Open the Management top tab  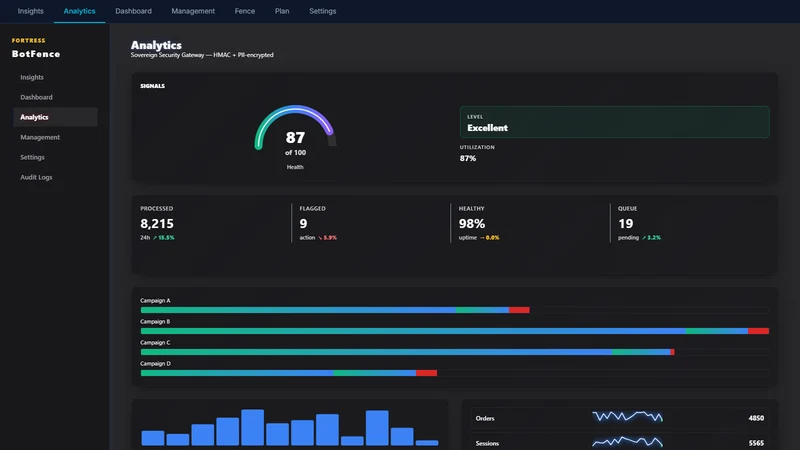tap(193, 11)
